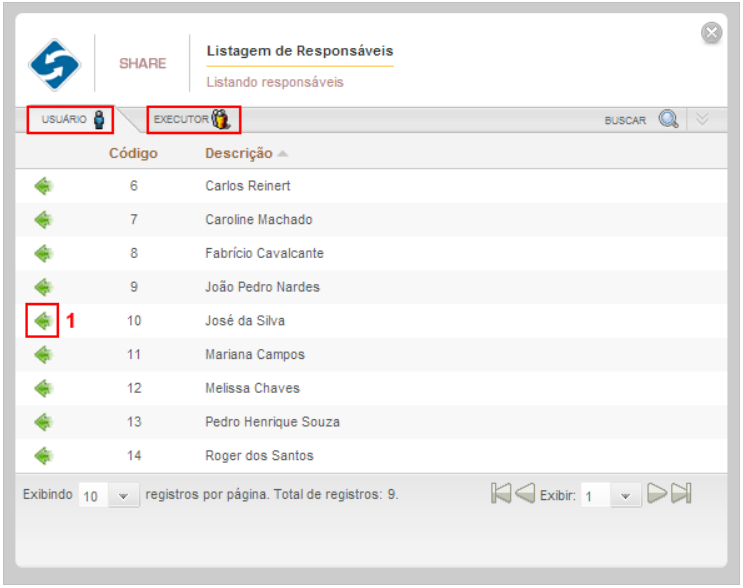Click the name Mariana Campos
The width and height of the screenshot is (743, 588).
(255, 354)
